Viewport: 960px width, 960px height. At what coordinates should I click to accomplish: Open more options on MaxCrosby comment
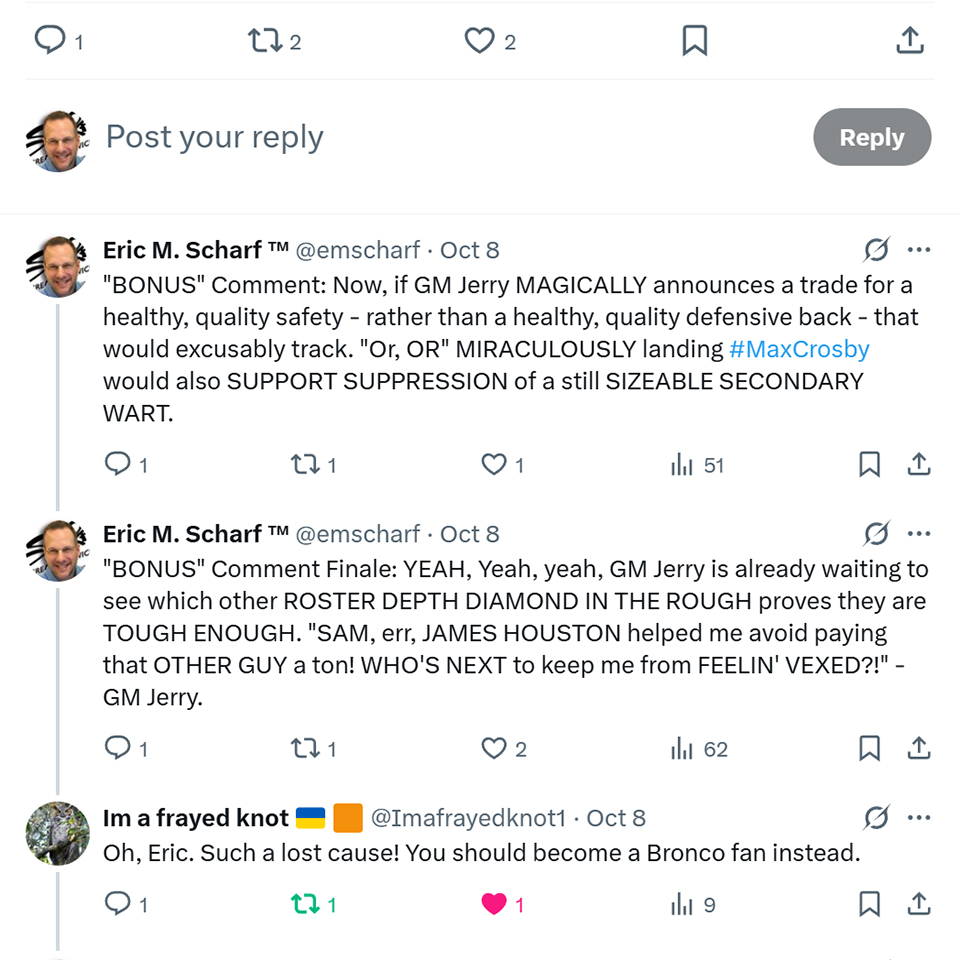tap(918, 249)
